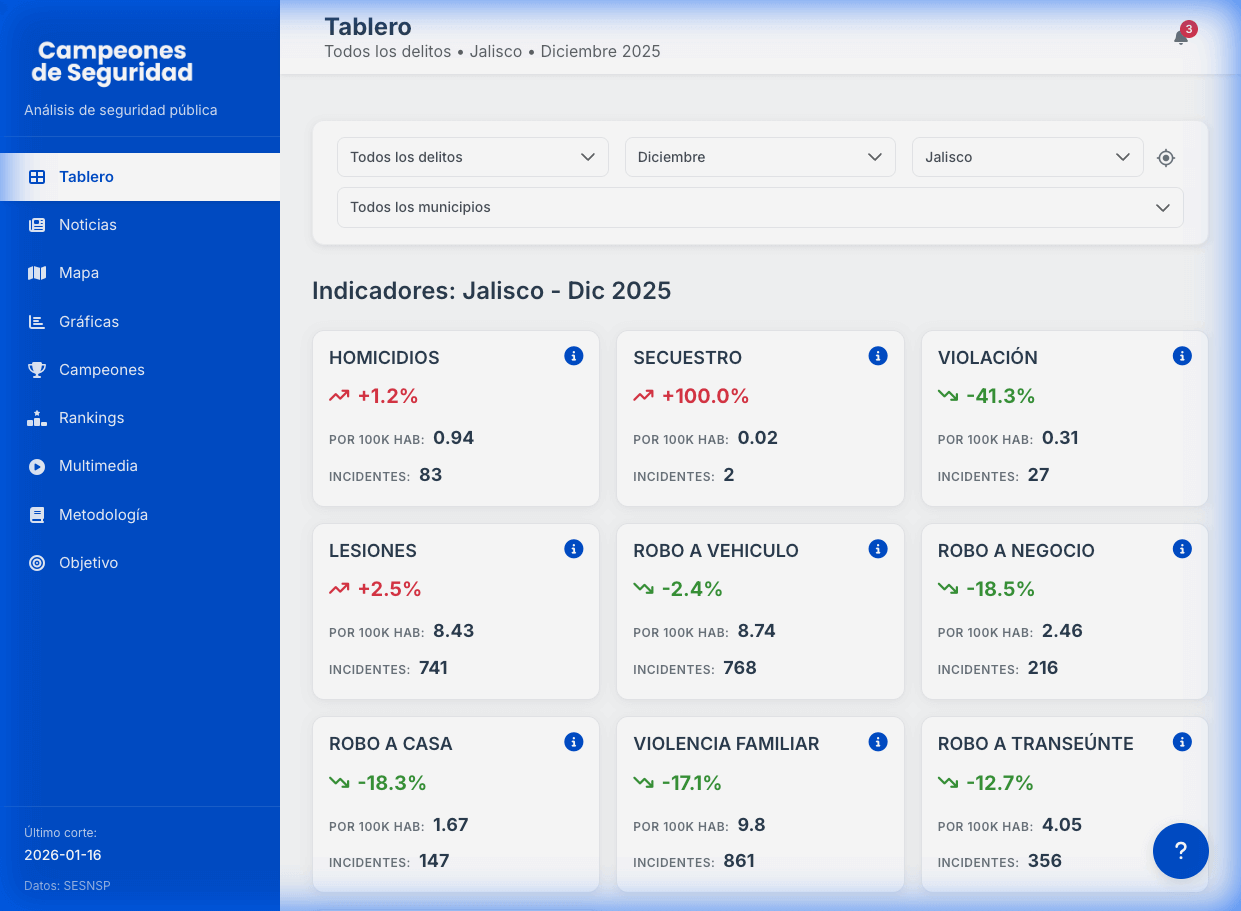
Task: Open the Mapa section
Action: [x=79, y=273]
